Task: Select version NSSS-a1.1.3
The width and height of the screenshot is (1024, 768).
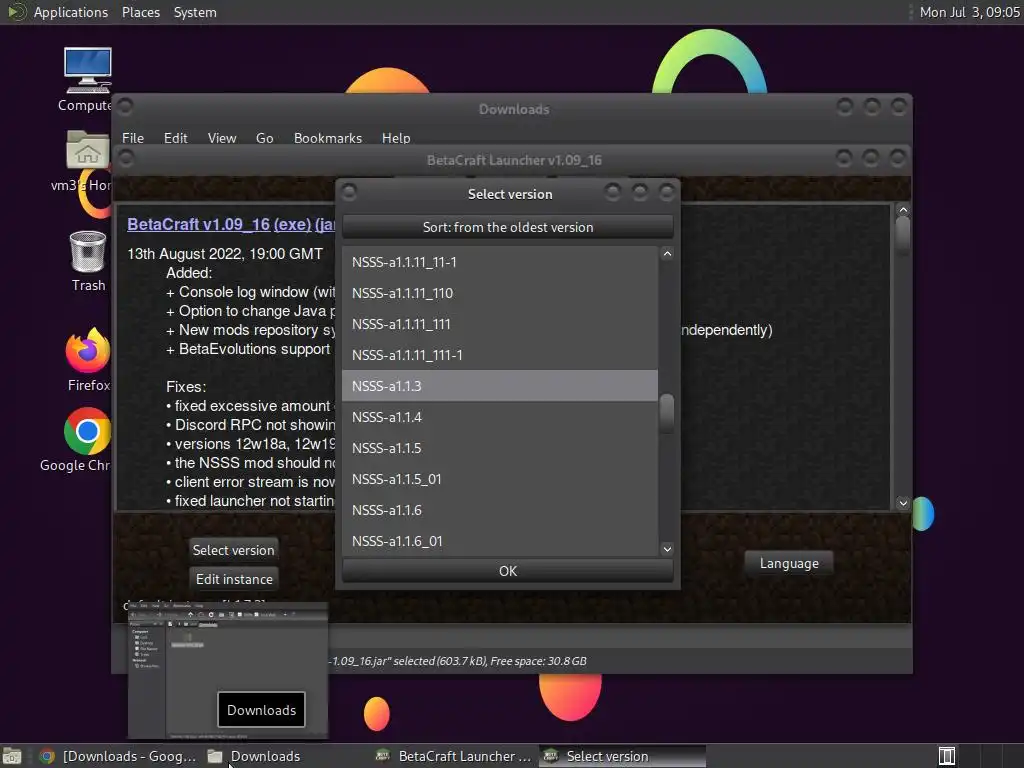Action: point(500,386)
